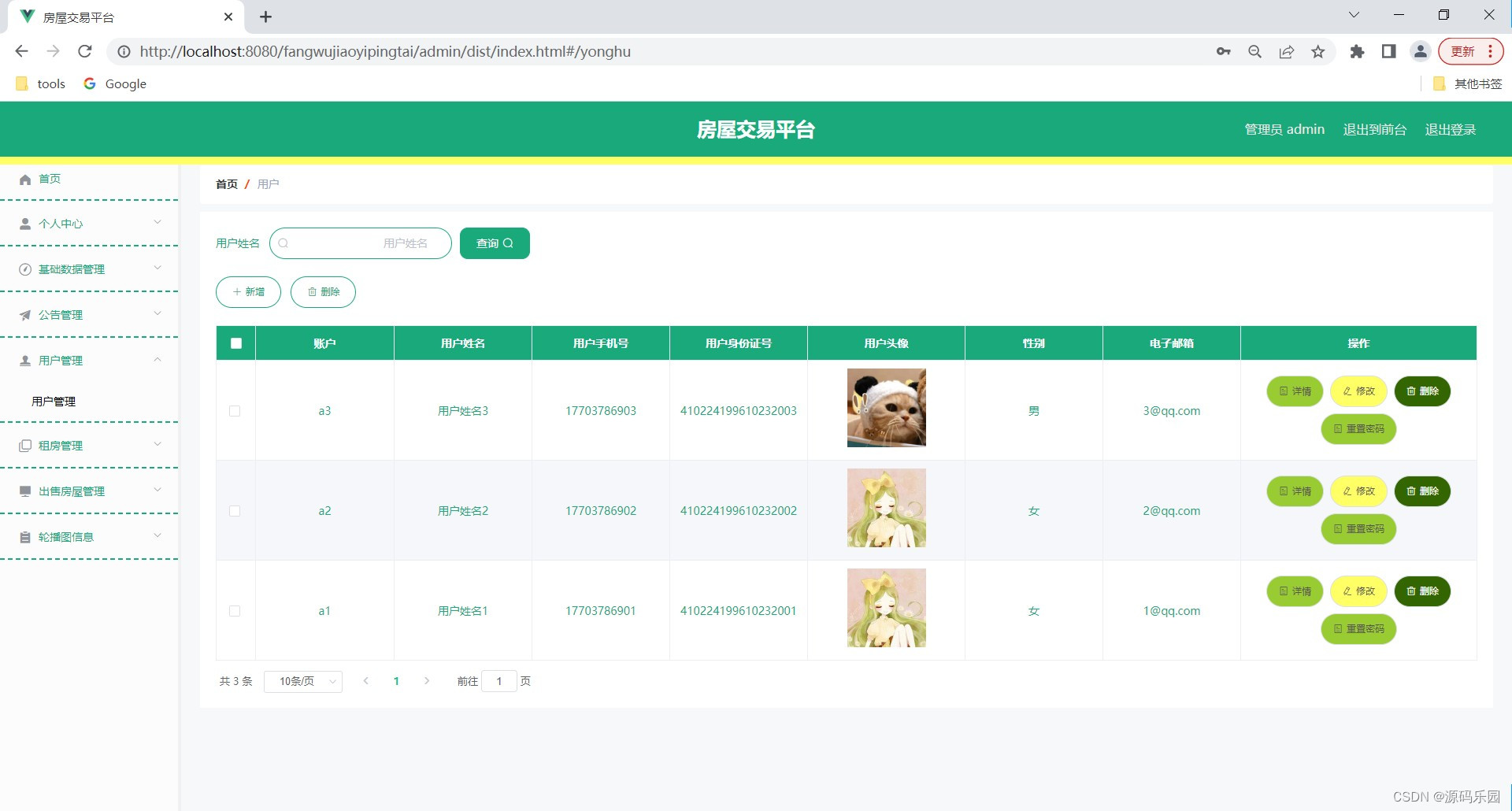Check the checkbox for account a3
The image size is (1512, 811).
(235, 410)
